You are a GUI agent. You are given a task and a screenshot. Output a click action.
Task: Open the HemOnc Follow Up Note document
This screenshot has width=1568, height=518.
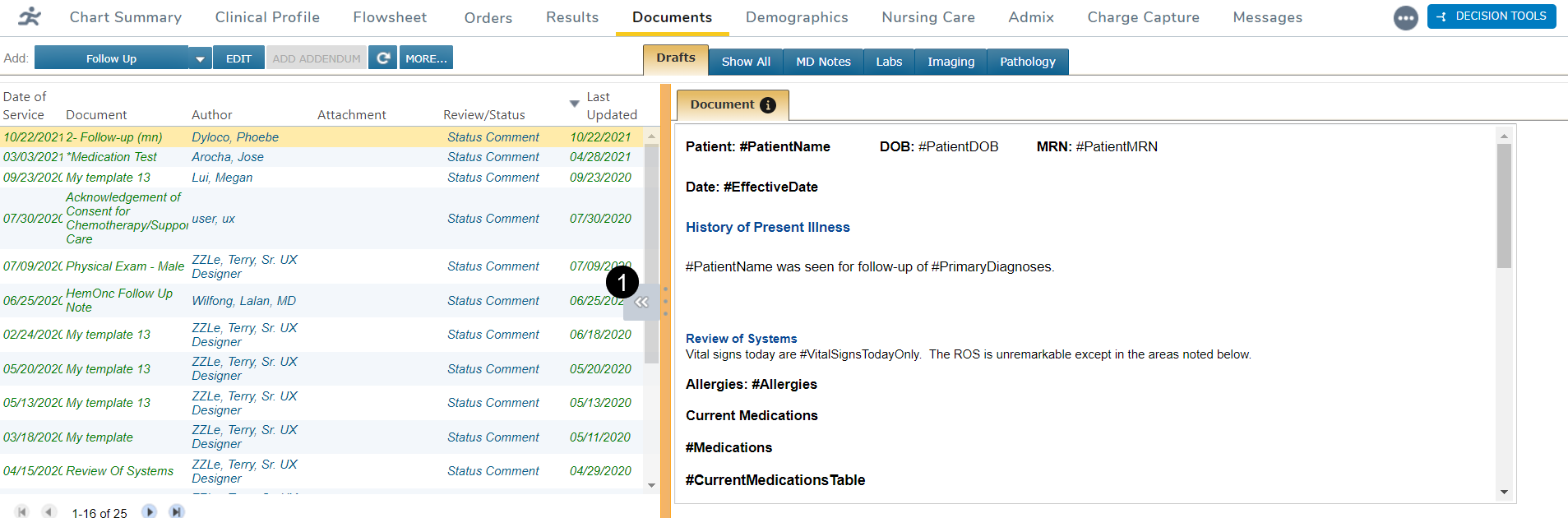click(x=119, y=300)
